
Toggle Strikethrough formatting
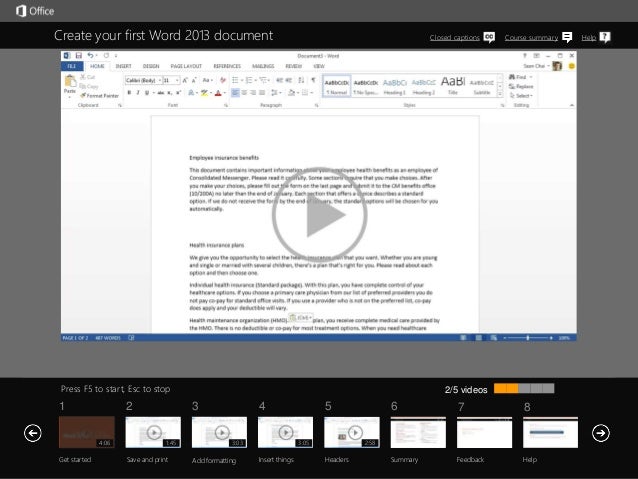[x=161, y=93]
